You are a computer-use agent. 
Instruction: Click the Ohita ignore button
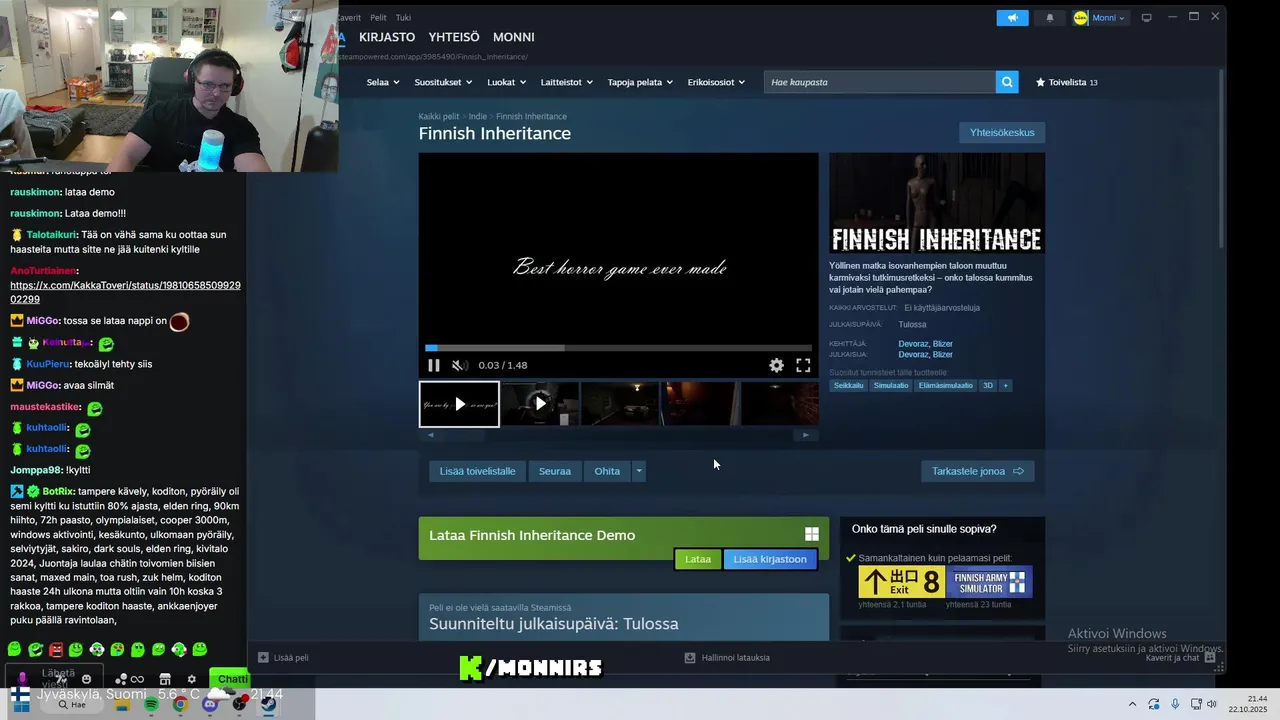tap(607, 471)
